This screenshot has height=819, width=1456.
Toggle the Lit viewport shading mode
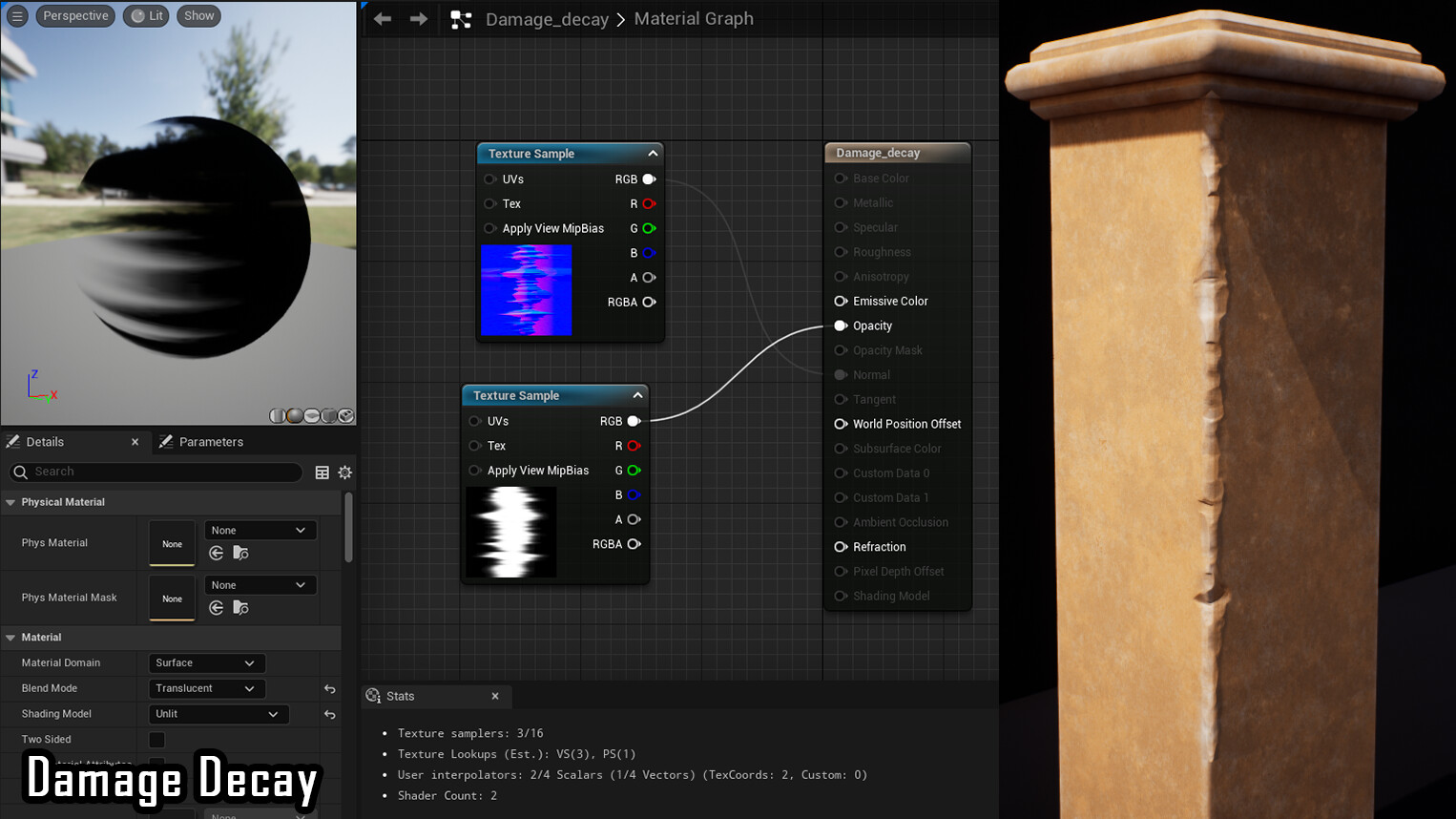145,14
